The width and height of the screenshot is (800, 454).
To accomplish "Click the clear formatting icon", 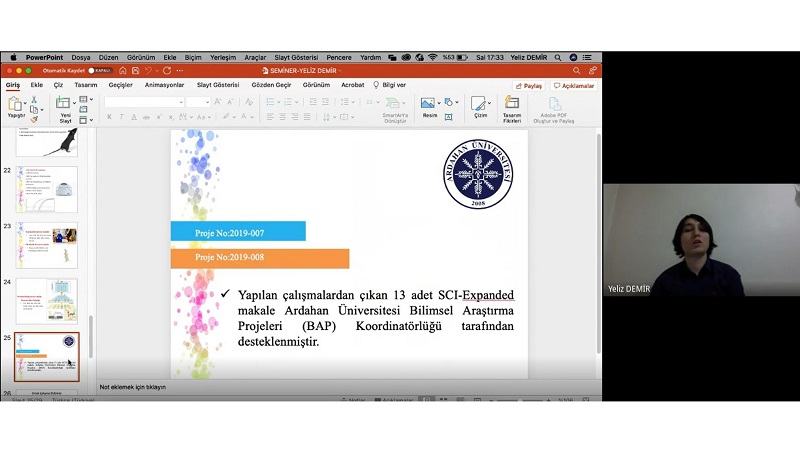I will tap(249, 102).
